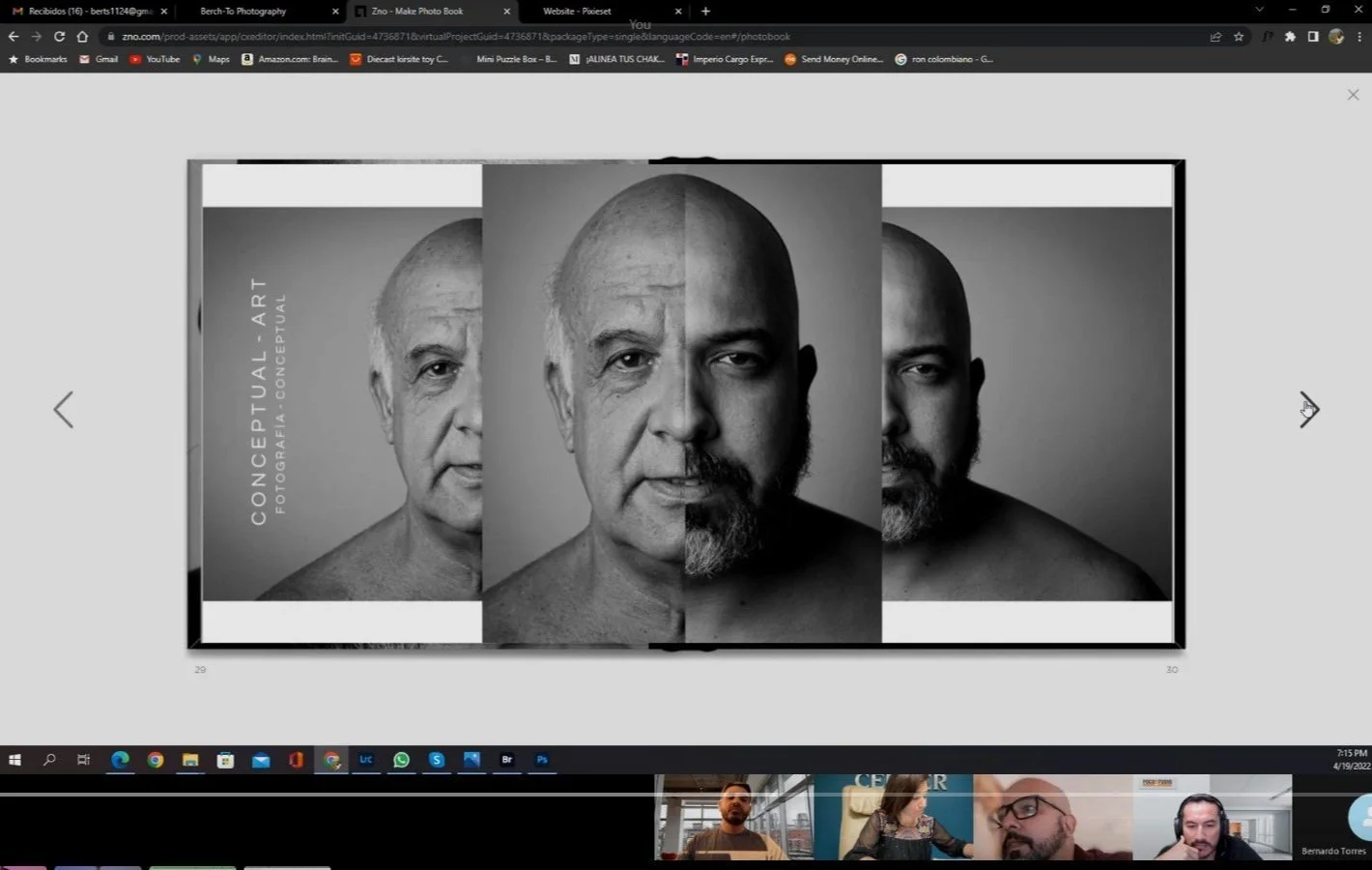Go to next photo book spread

point(1308,410)
